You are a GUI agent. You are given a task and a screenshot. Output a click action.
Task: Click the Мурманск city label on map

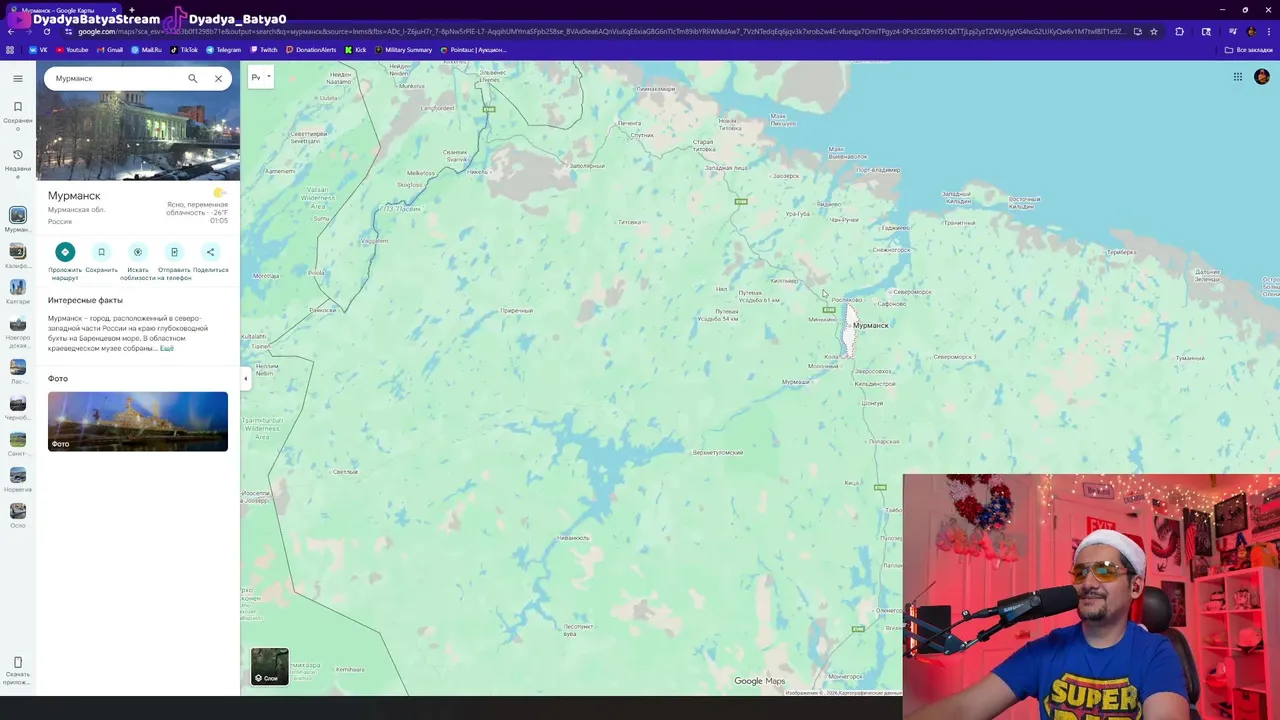pos(870,325)
